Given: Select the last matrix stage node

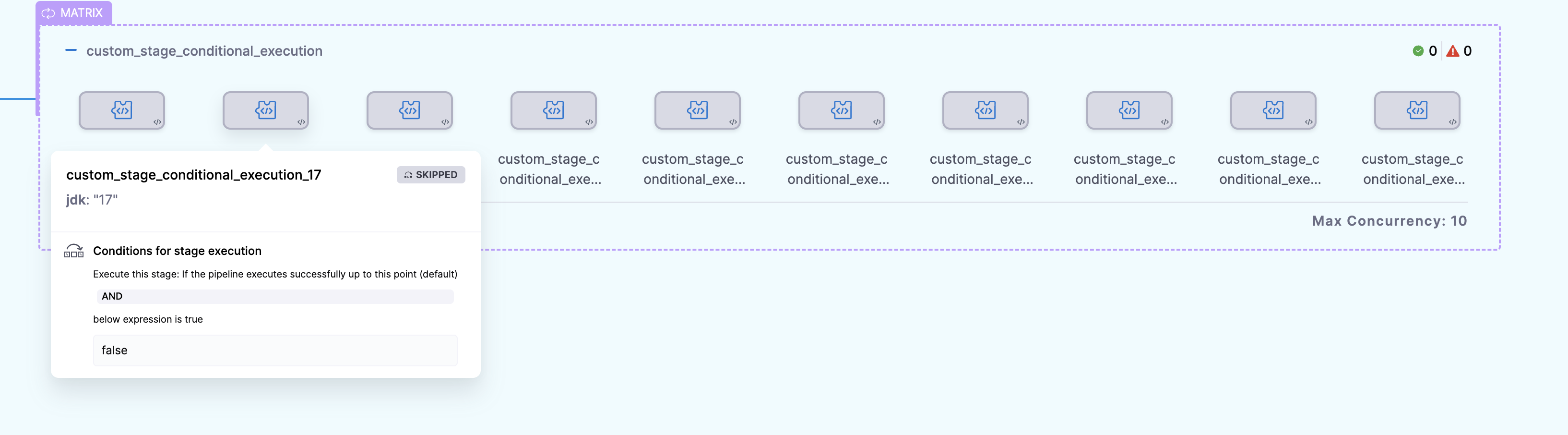Looking at the screenshot, I should pos(1417,110).
